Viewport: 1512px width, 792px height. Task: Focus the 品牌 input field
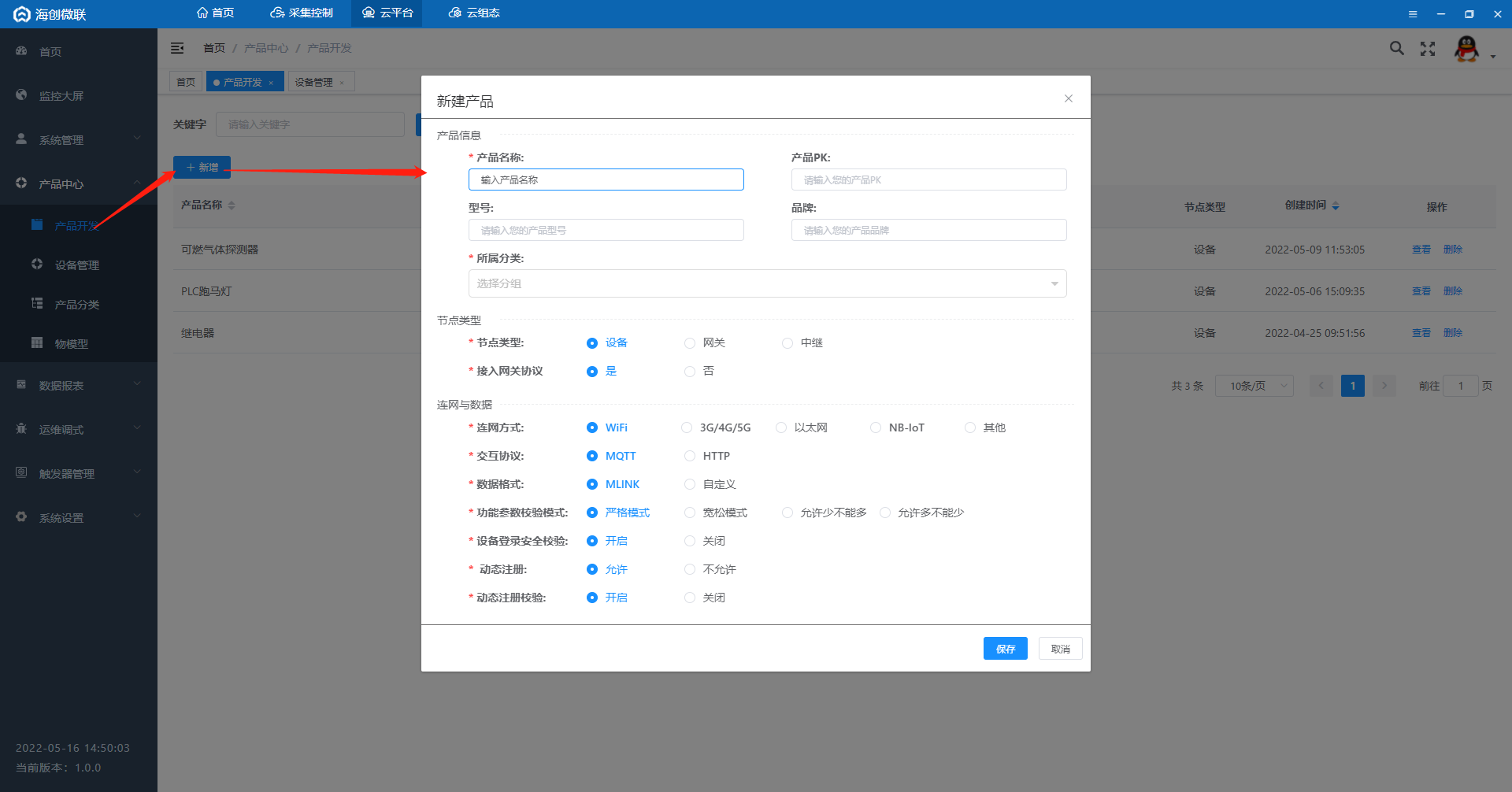[928, 230]
